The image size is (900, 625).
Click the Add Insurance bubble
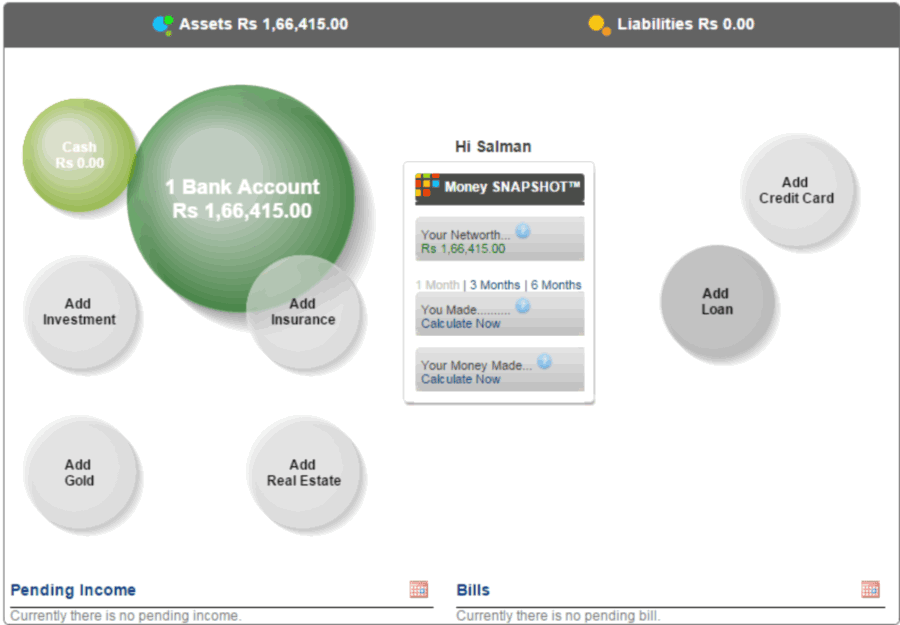303,312
